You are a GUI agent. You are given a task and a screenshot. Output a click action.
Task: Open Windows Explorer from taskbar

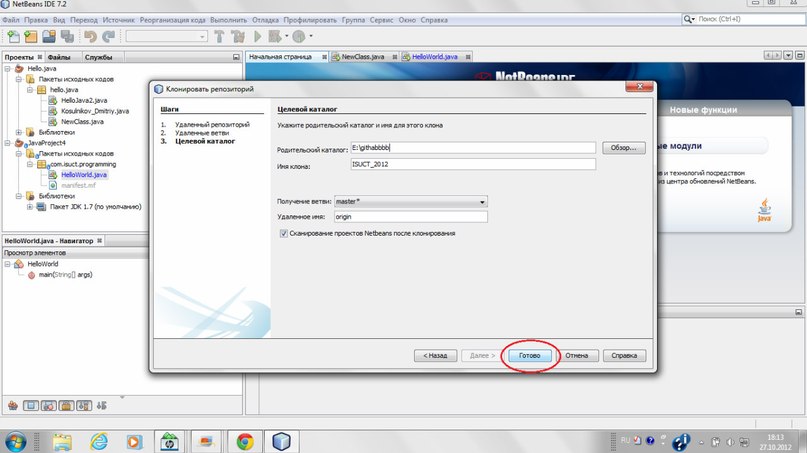(x=62, y=442)
